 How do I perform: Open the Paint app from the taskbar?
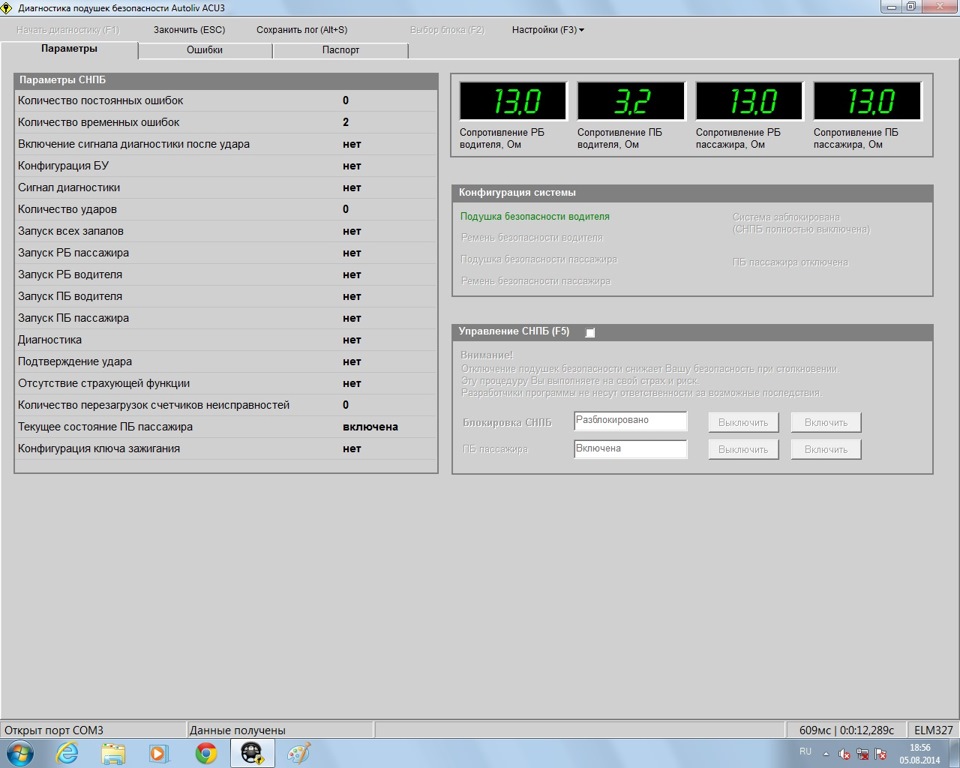pyautogui.click(x=299, y=753)
